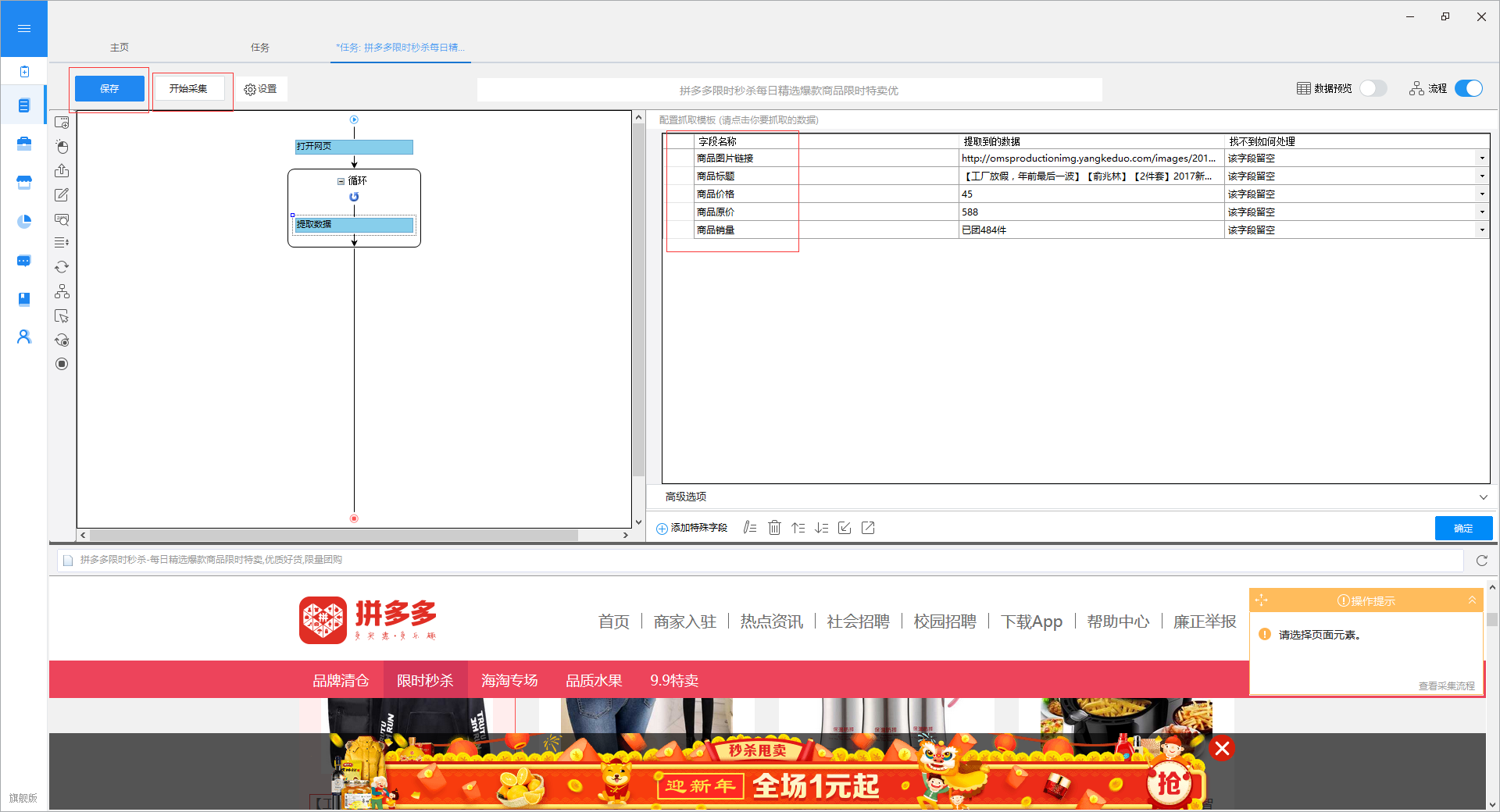Open the toolbox briefcase icon in sidebar

[x=24, y=144]
